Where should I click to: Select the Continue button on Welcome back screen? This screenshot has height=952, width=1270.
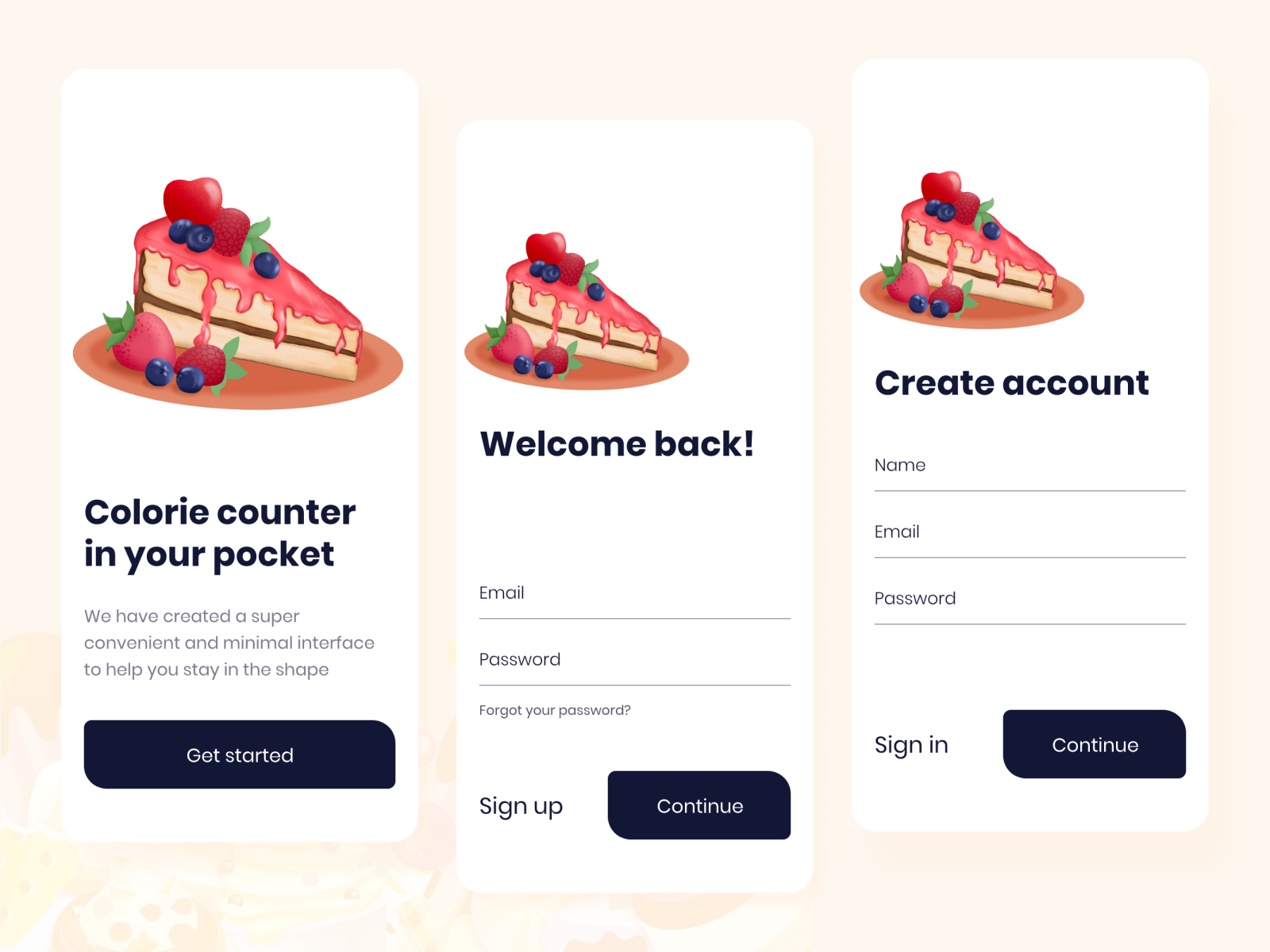click(699, 805)
